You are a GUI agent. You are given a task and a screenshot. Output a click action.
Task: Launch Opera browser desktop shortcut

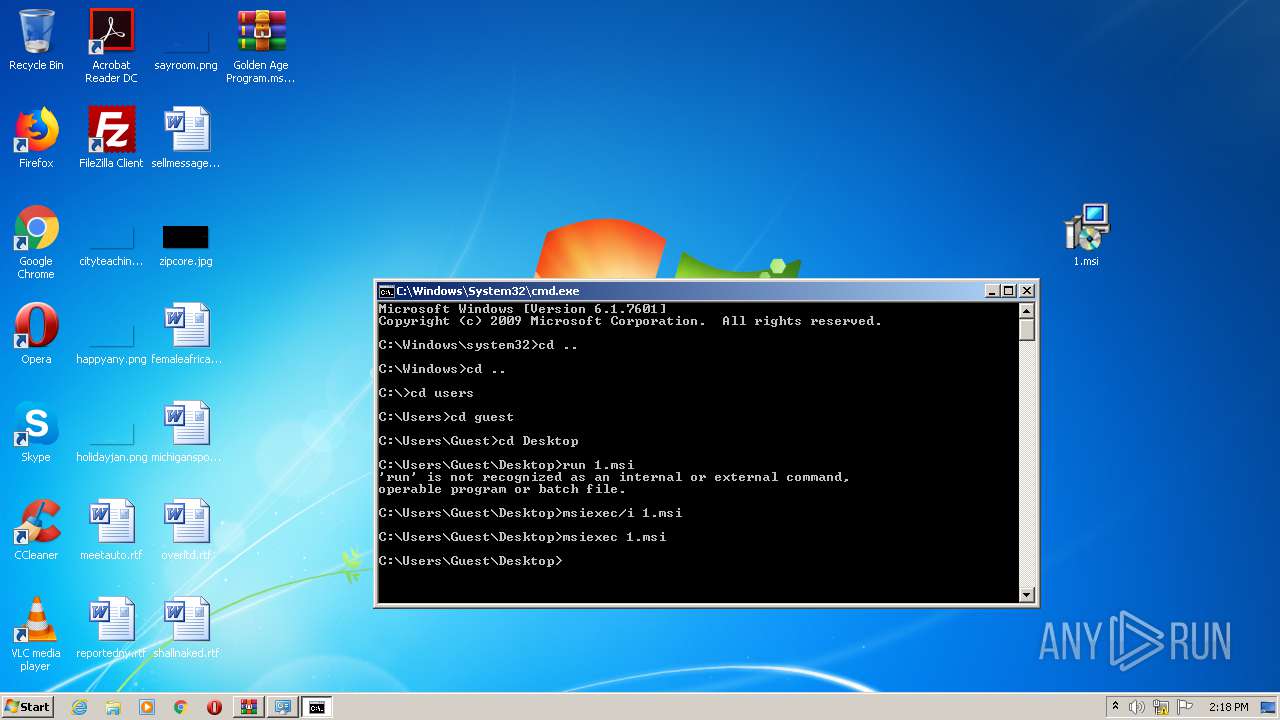point(36,334)
